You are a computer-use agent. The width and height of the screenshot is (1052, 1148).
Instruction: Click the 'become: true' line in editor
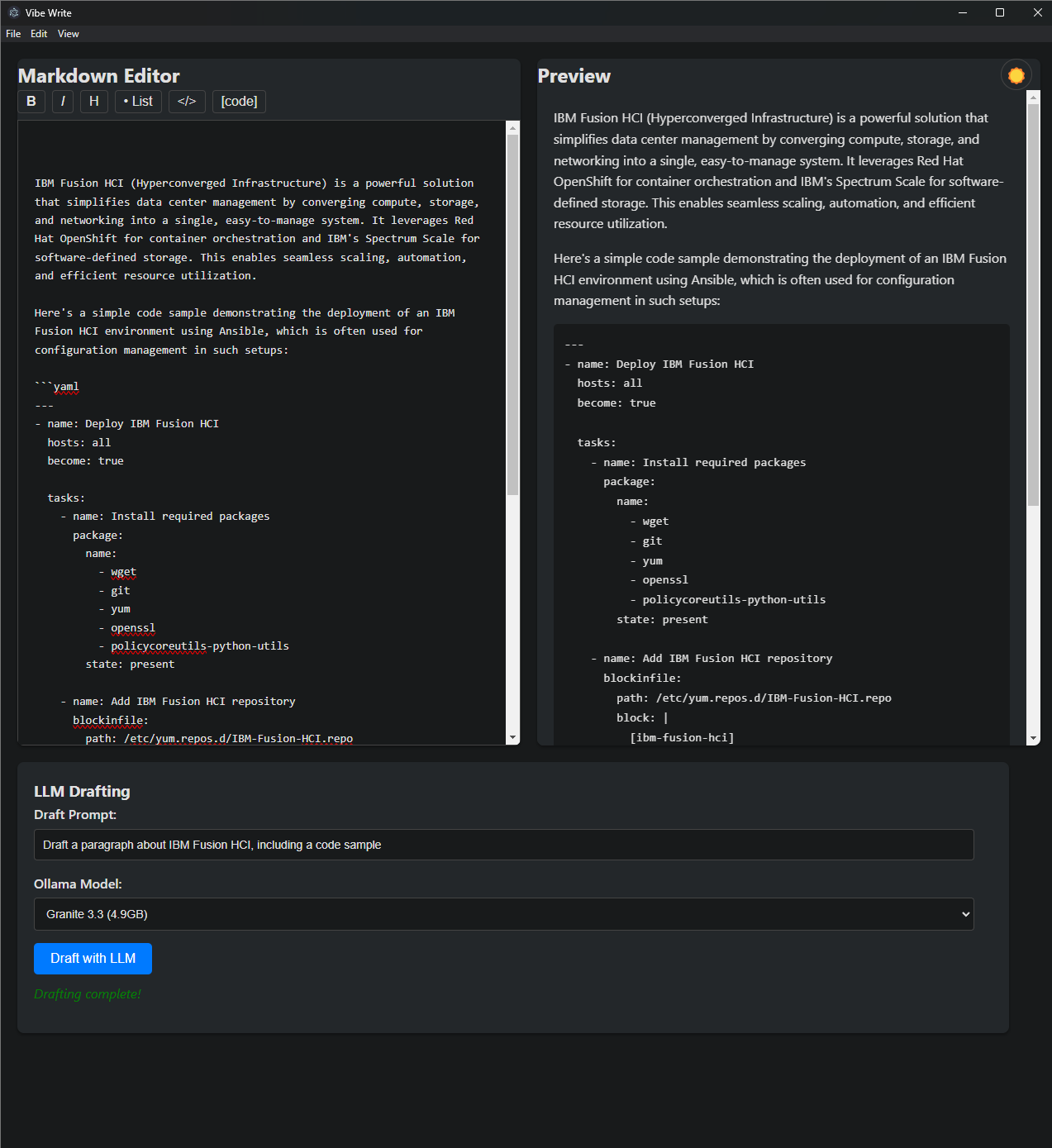(x=85, y=461)
